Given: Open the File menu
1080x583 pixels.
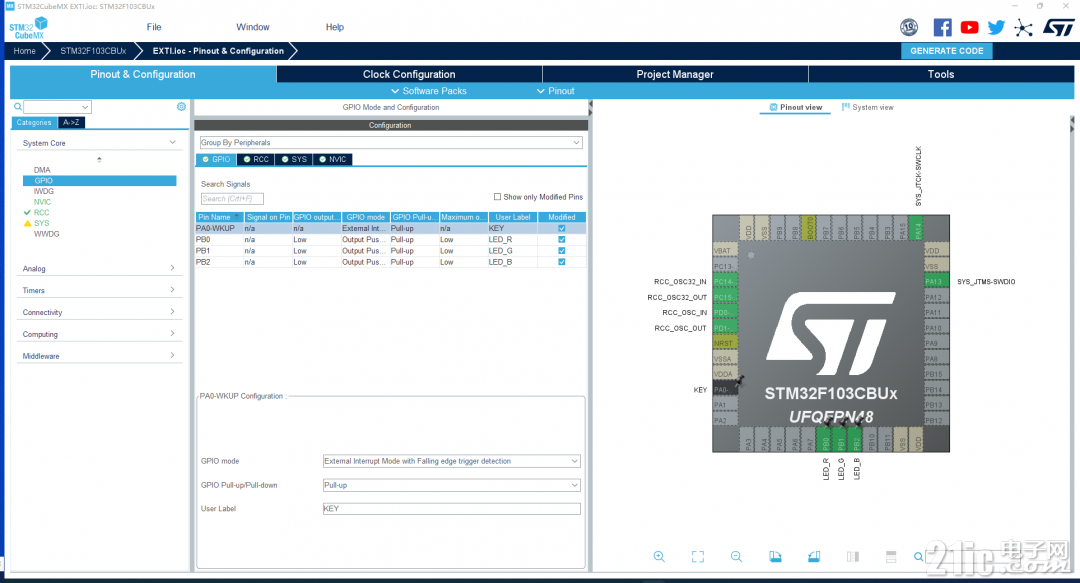Looking at the screenshot, I should [x=154, y=27].
